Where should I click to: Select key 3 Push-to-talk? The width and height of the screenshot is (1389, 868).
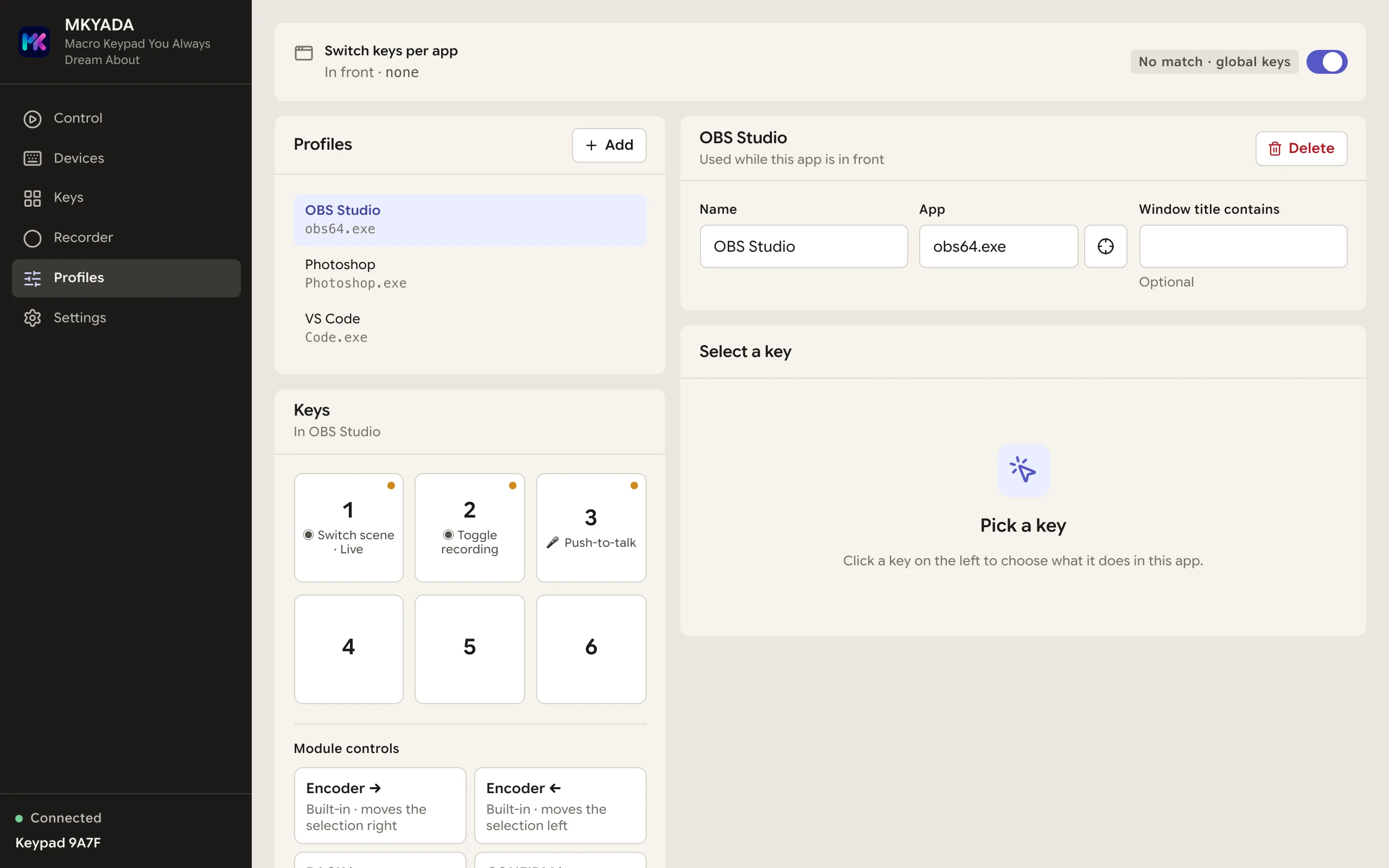pyautogui.click(x=591, y=527)
